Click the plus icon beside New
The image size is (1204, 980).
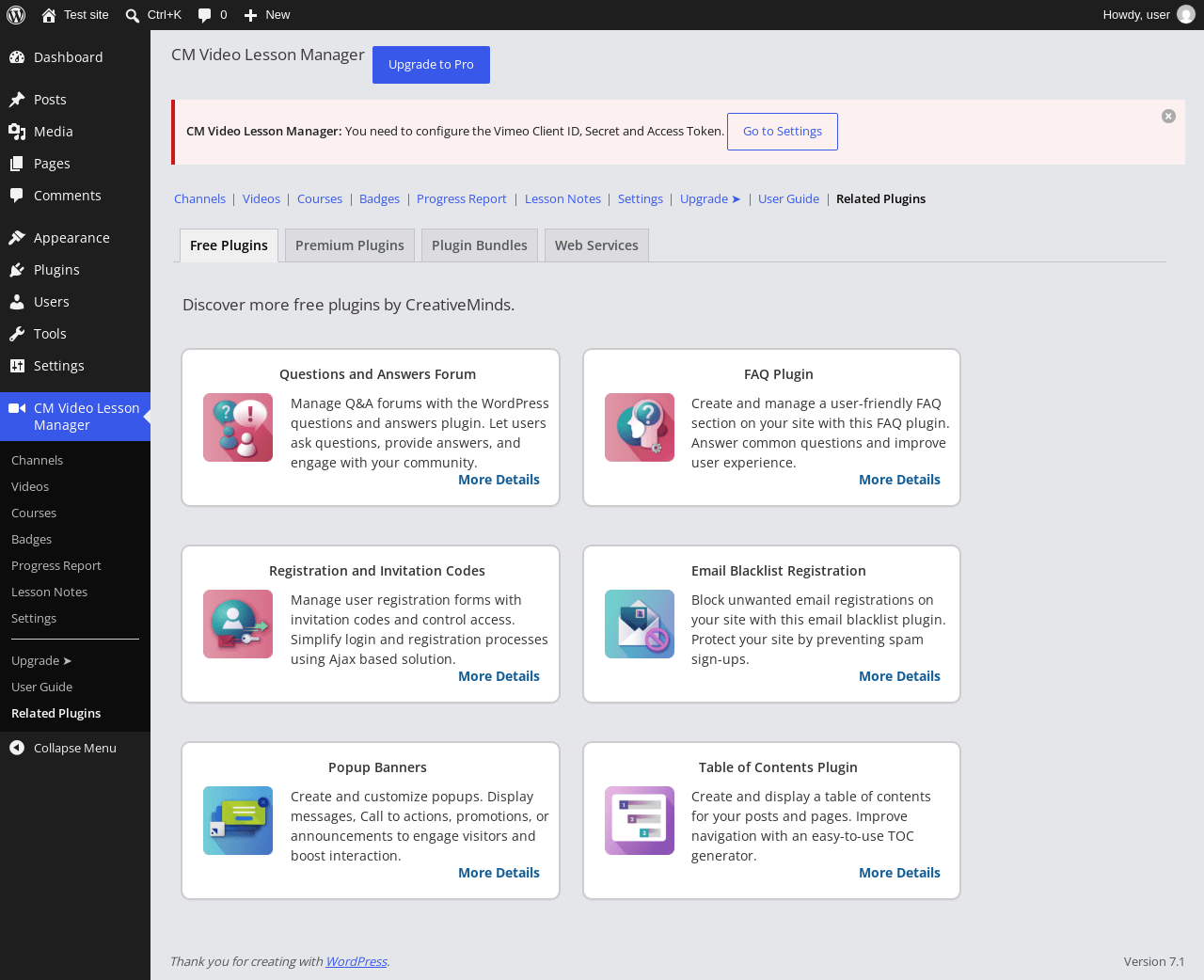[250, 15]
